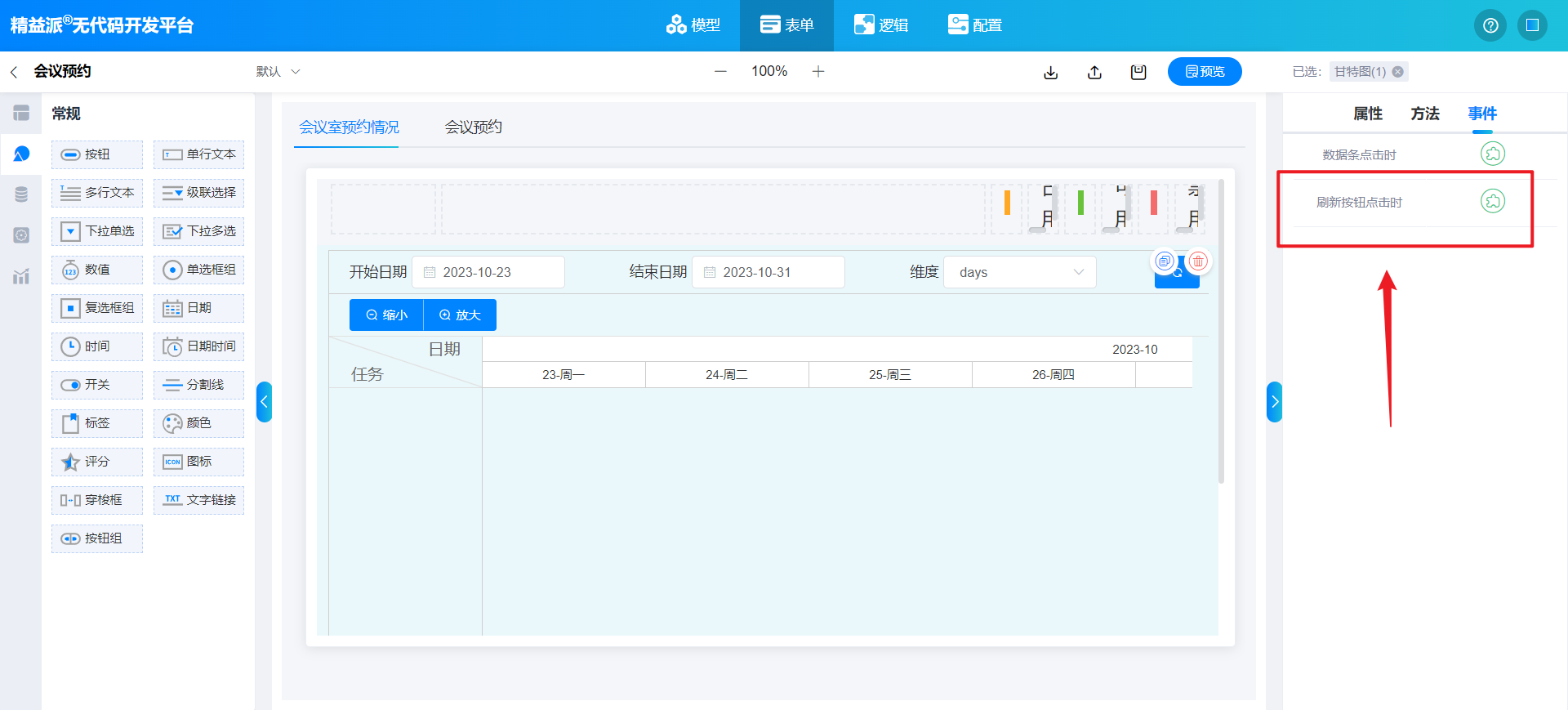Open the 模型 module in top bar

[693, 25]
